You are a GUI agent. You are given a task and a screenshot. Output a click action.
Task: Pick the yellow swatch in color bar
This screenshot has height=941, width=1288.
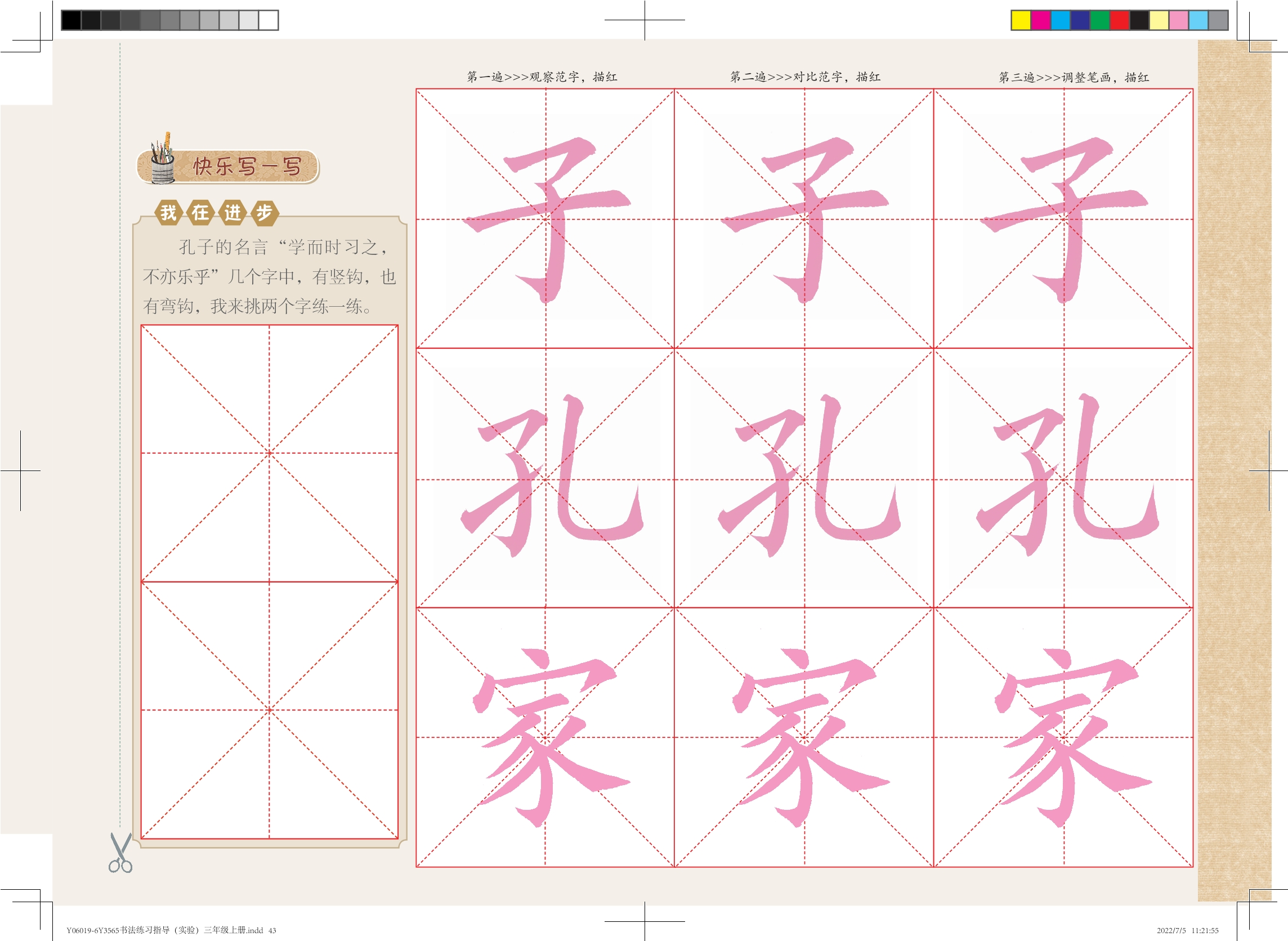[x=1021, y=20]
